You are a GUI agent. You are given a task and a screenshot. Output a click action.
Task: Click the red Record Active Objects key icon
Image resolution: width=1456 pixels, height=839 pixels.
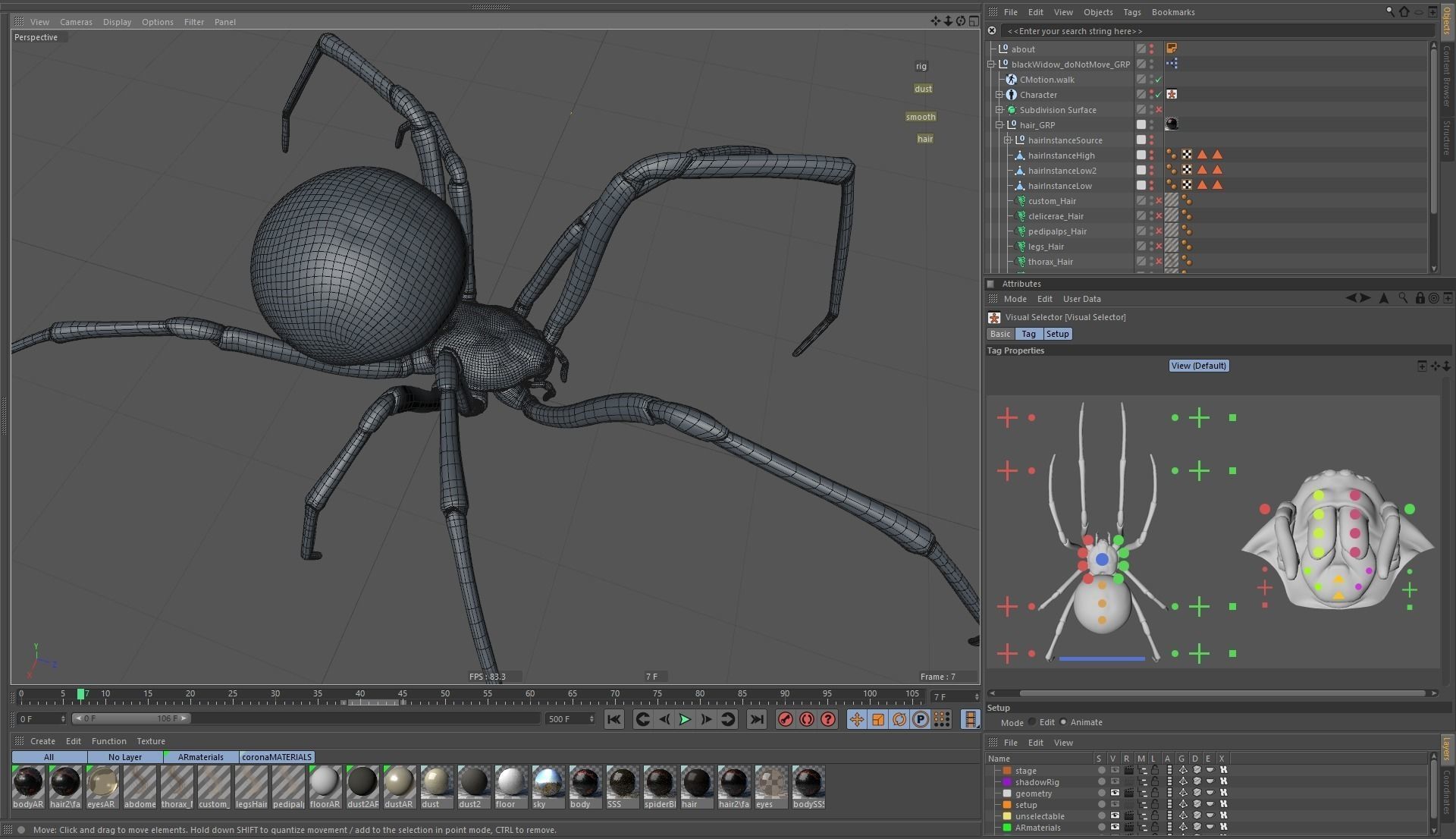tap(786, 719)
